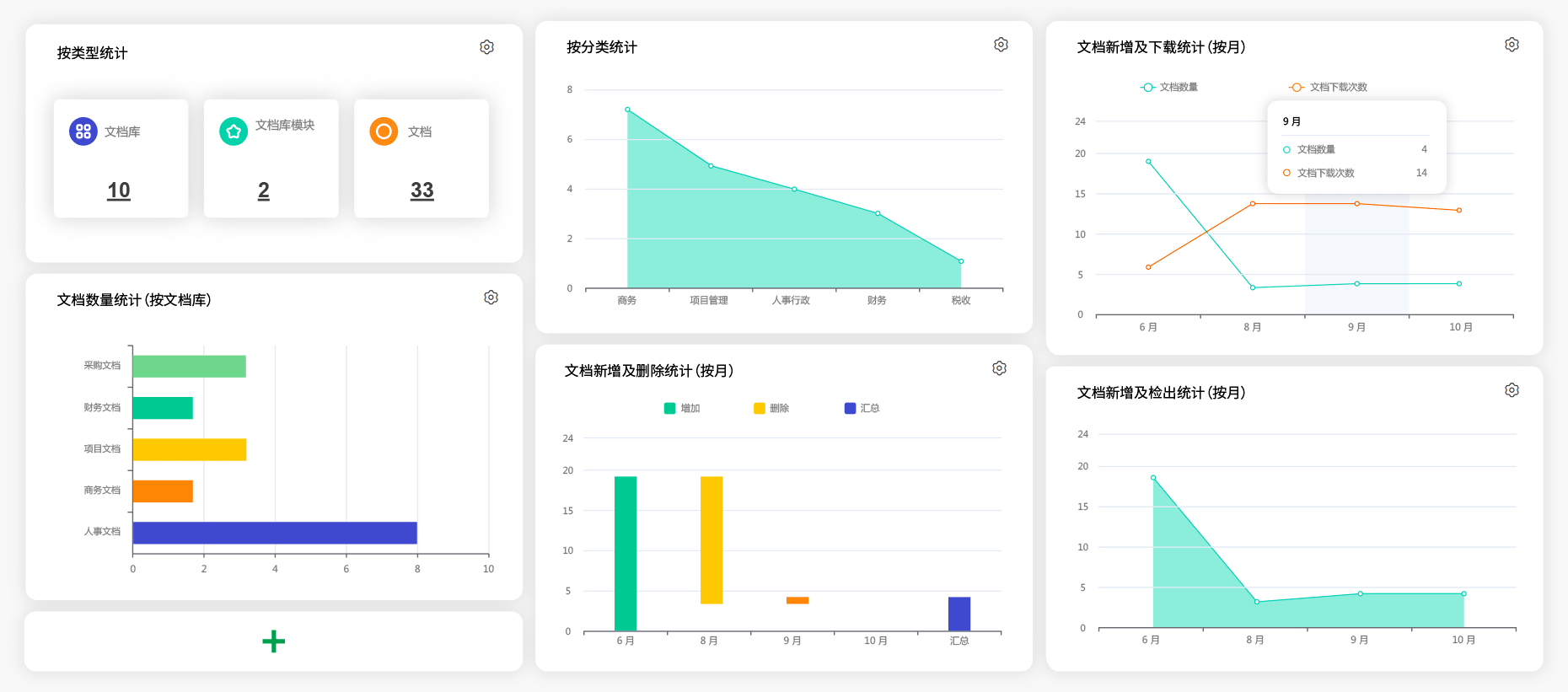Click the blue 人事文档 horizontal bar

click(x=274, y=533)
